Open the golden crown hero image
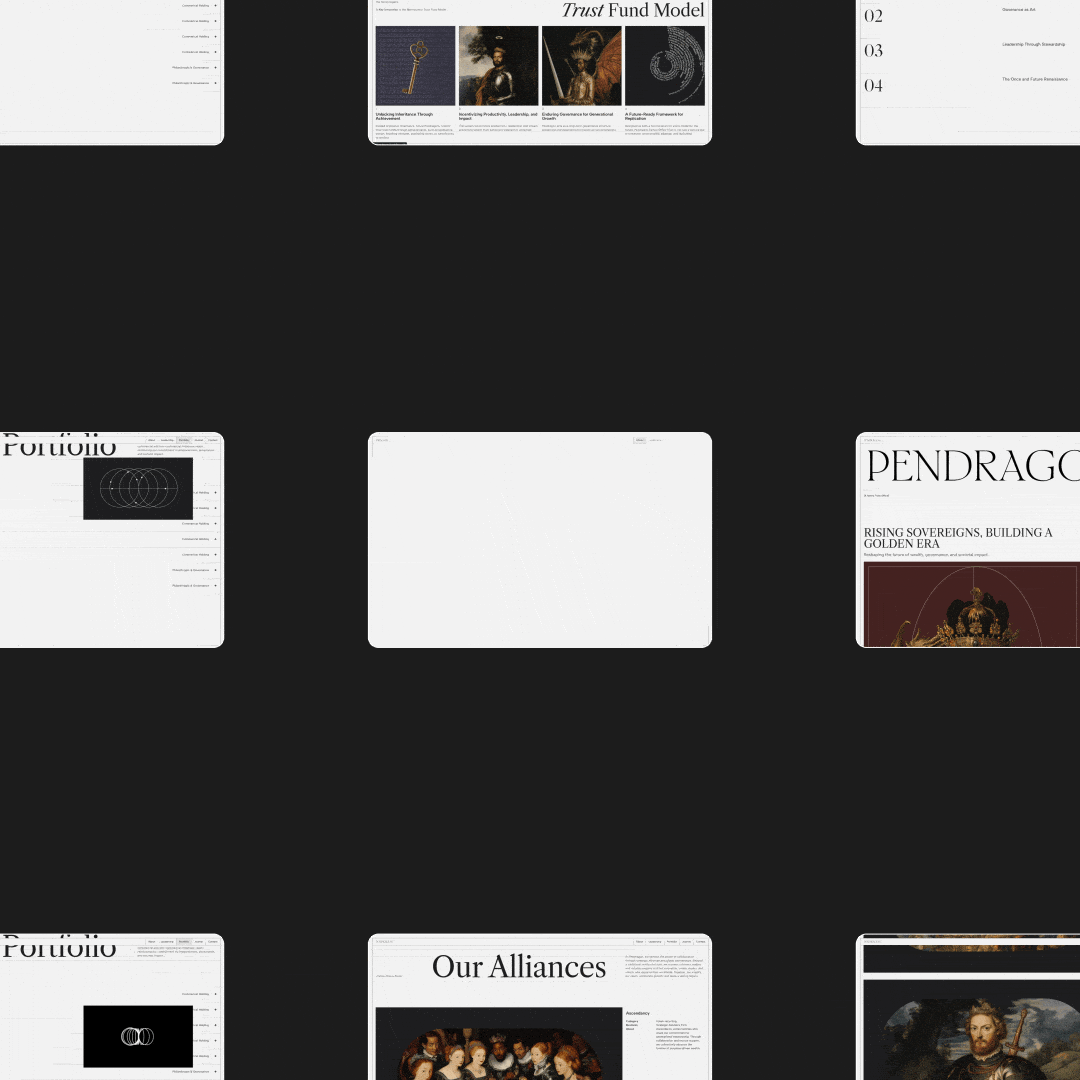1080x1080 pixels. (x=971, y=604)
